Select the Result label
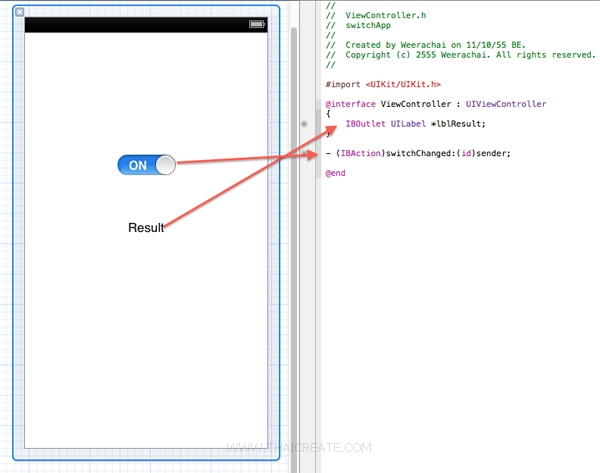The height and width of the screenshot is (473, 600). (x=146, y=228)
